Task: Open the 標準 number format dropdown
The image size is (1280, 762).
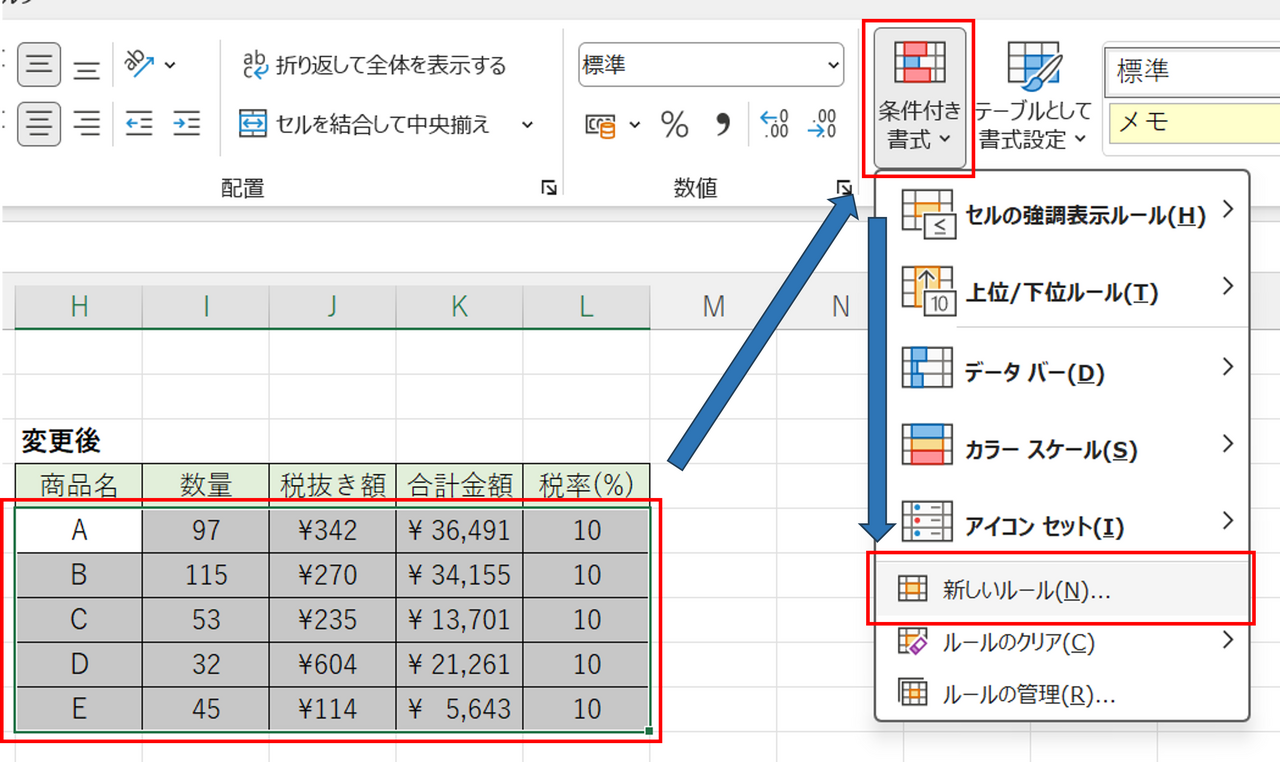Action: [x=711, y=66]
